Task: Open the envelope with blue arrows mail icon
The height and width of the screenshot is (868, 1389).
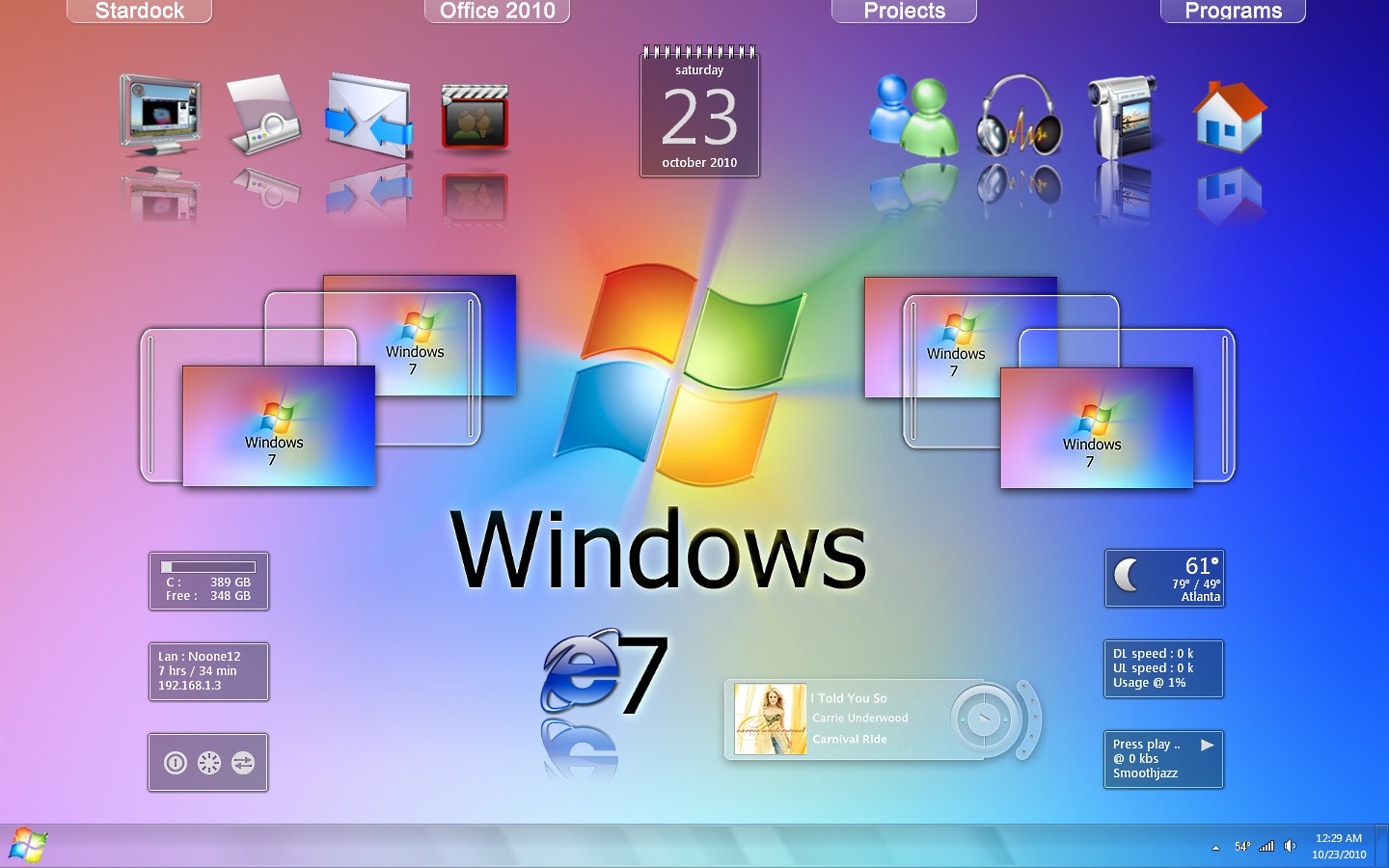Action: tap(369, 116)
